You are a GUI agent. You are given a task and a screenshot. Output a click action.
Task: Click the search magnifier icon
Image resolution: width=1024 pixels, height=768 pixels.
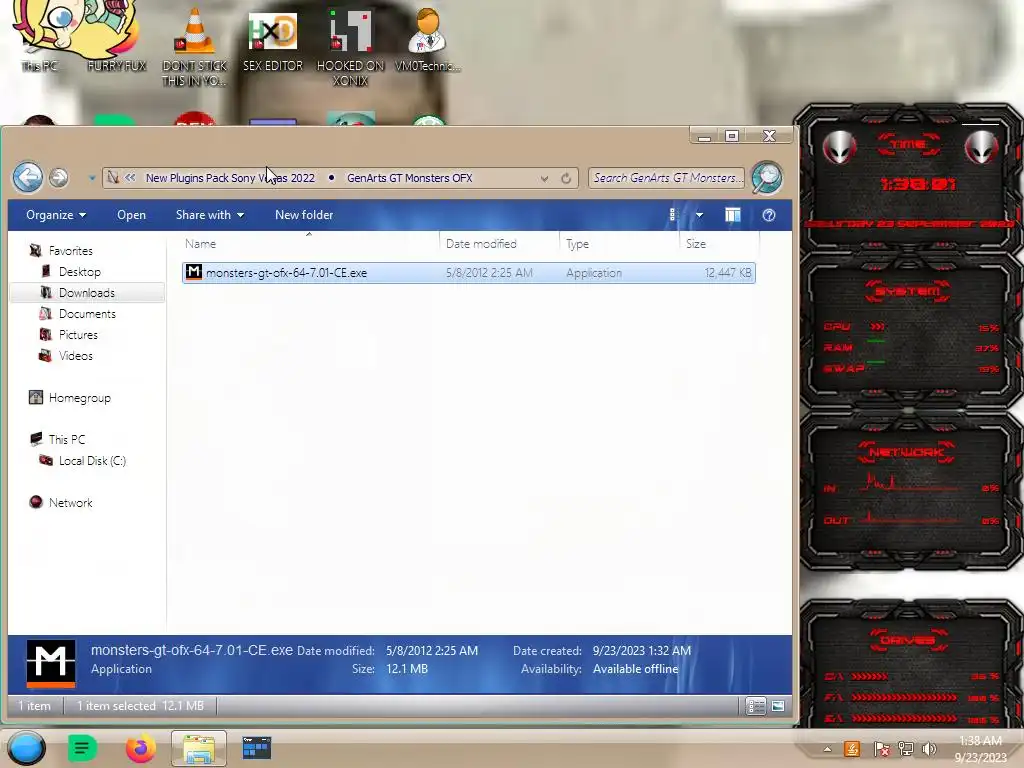point(767,177)
